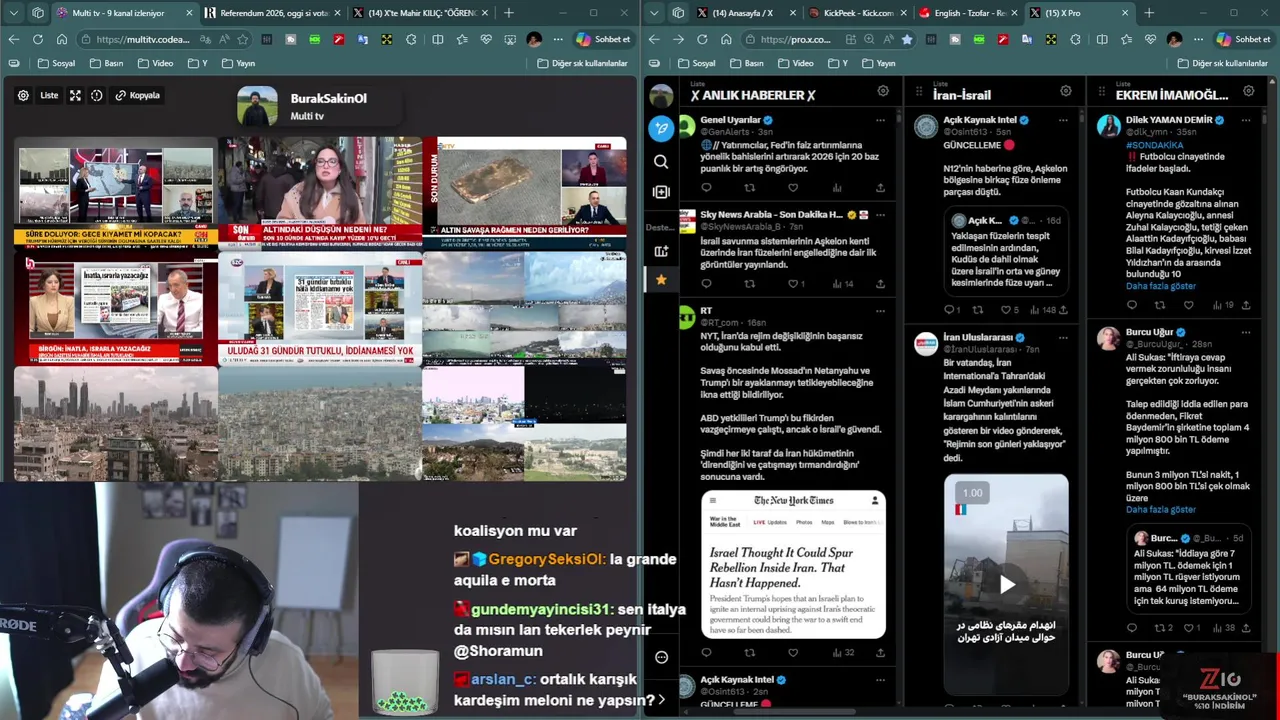Open Sosyal bookmarks folder in left browser
The width and height of the screenshot is (1280, 720).
click(x=57, y=63)
